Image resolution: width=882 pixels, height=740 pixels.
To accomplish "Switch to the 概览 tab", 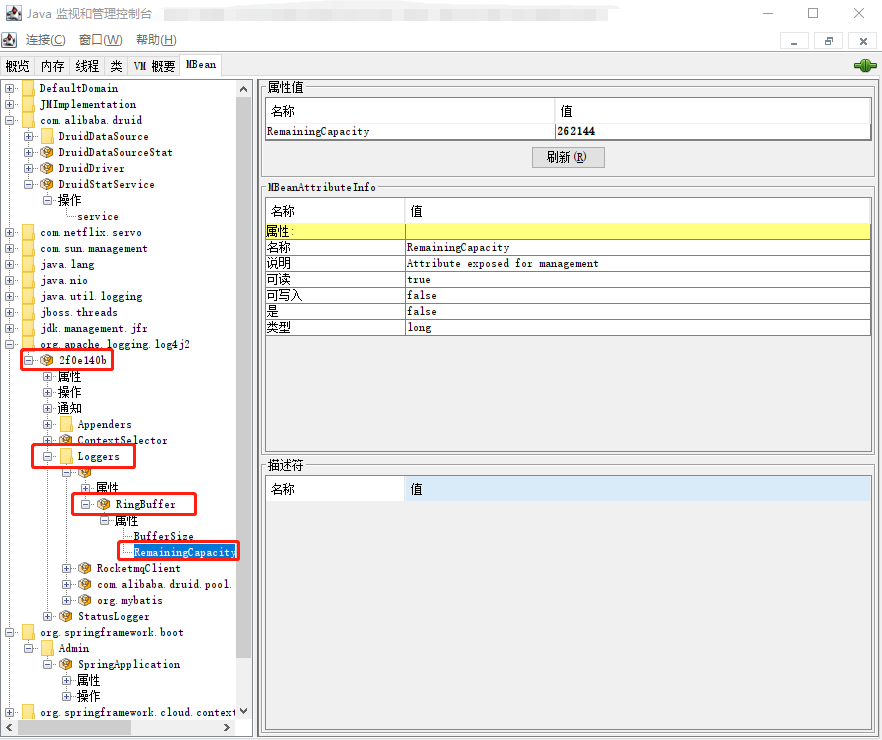I will tap(17, 66).
